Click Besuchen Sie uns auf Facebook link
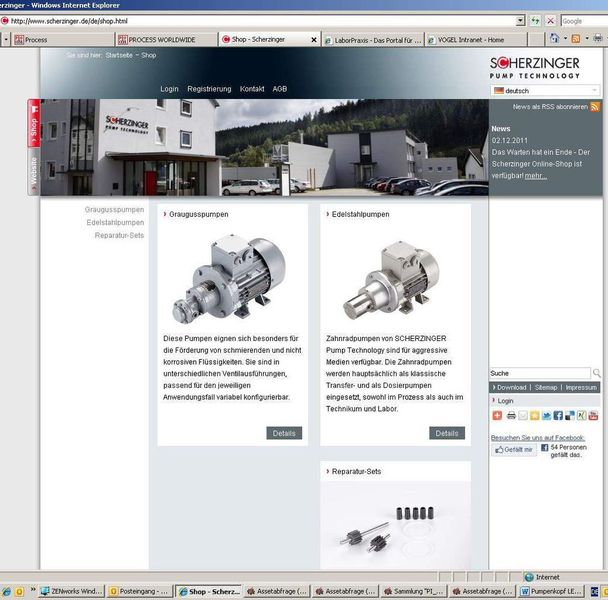 click(x=538, y=437)
